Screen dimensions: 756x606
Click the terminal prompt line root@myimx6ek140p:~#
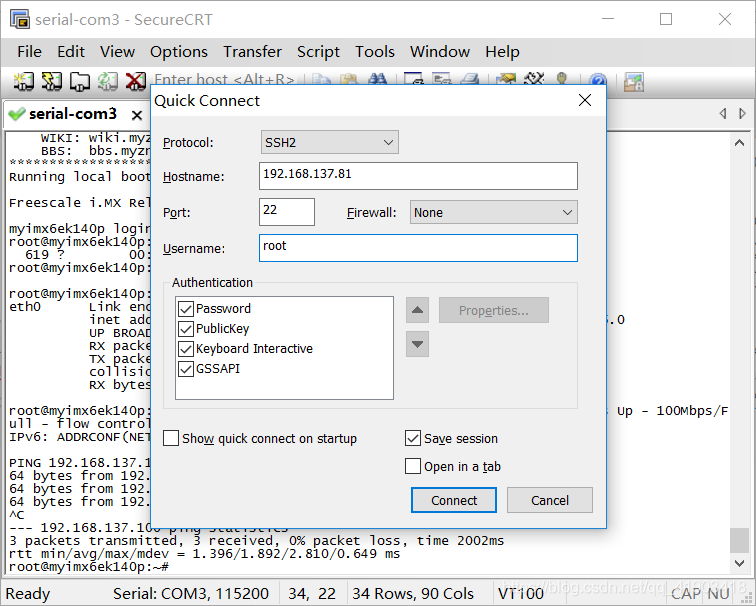[x=89, y=566]
